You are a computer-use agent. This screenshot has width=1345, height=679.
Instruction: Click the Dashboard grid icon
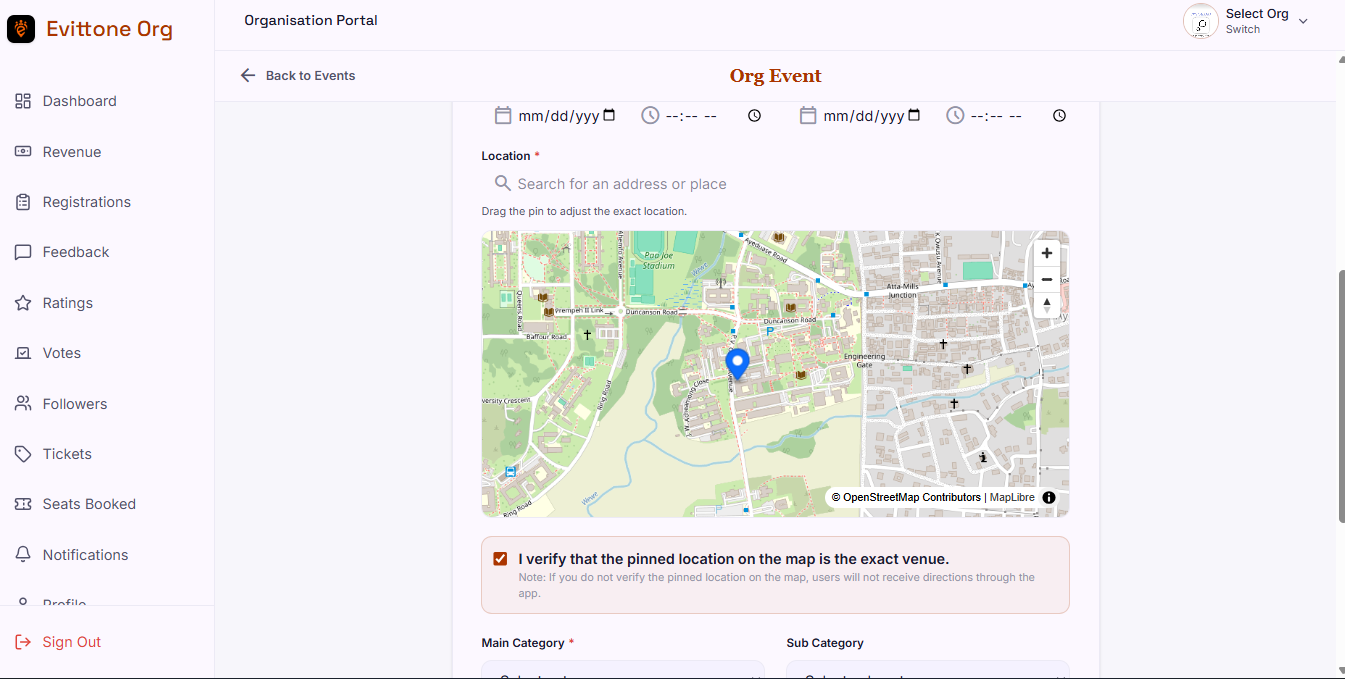tap(23, 101)
